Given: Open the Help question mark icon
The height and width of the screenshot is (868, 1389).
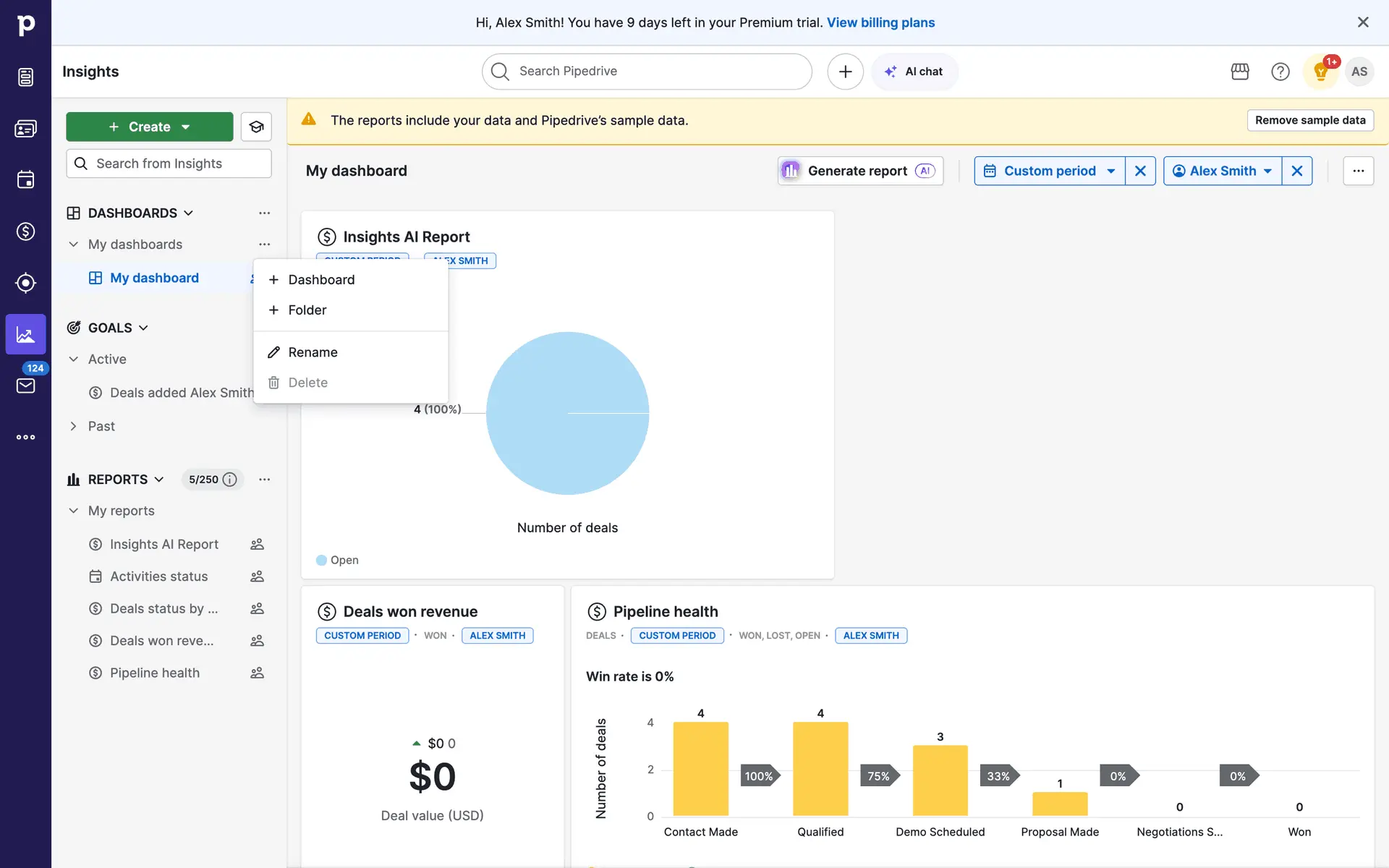Looking at the screenshot, I should pos(1280,72).
